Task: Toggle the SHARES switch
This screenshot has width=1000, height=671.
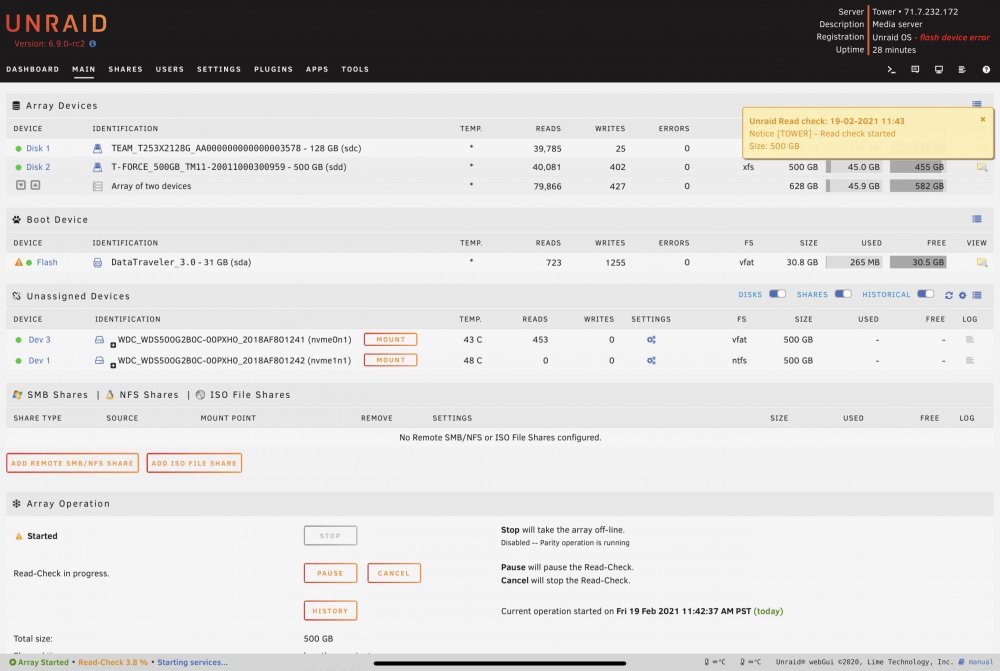Action: click(x=843, y=294)
